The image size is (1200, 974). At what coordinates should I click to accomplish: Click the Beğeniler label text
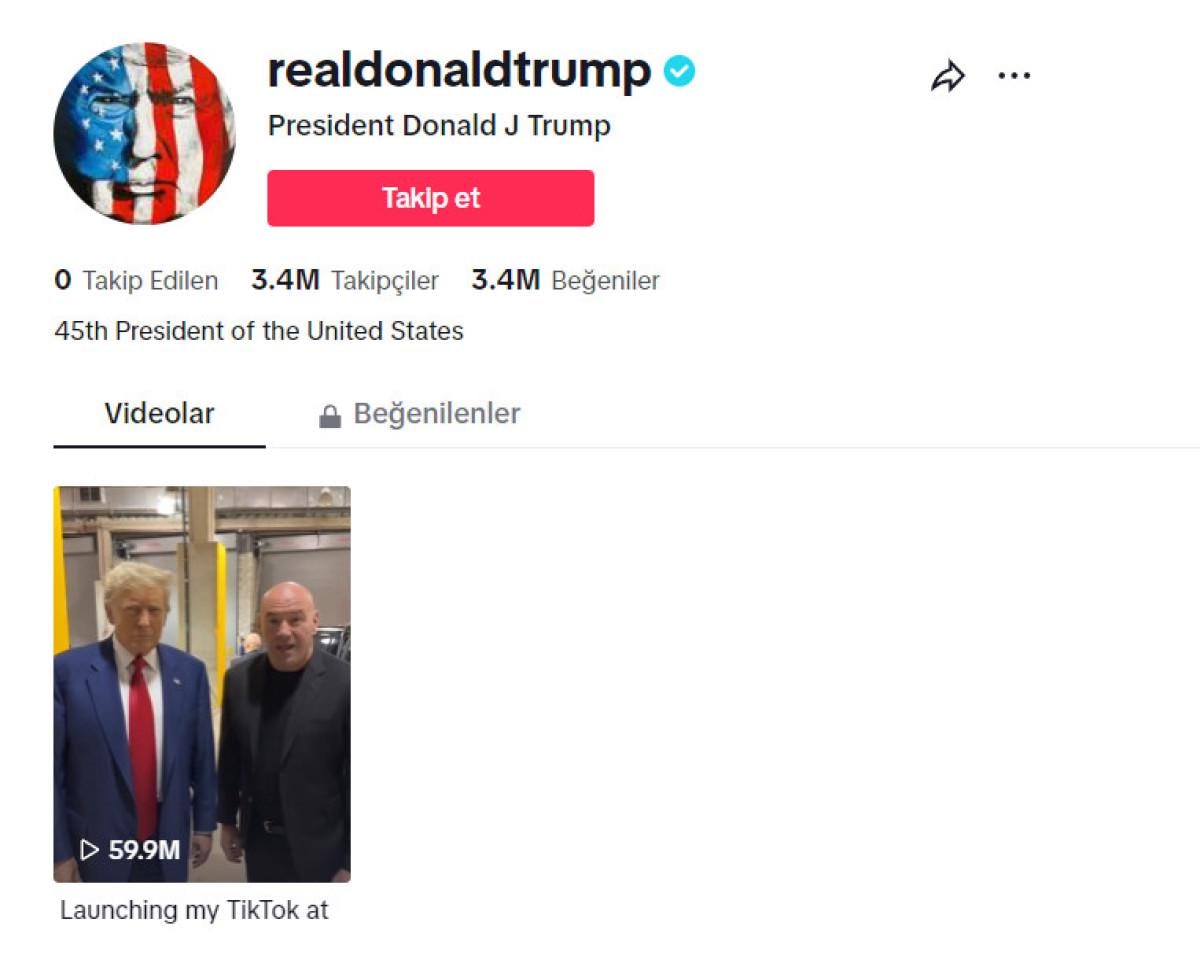(x=606, y=281)
